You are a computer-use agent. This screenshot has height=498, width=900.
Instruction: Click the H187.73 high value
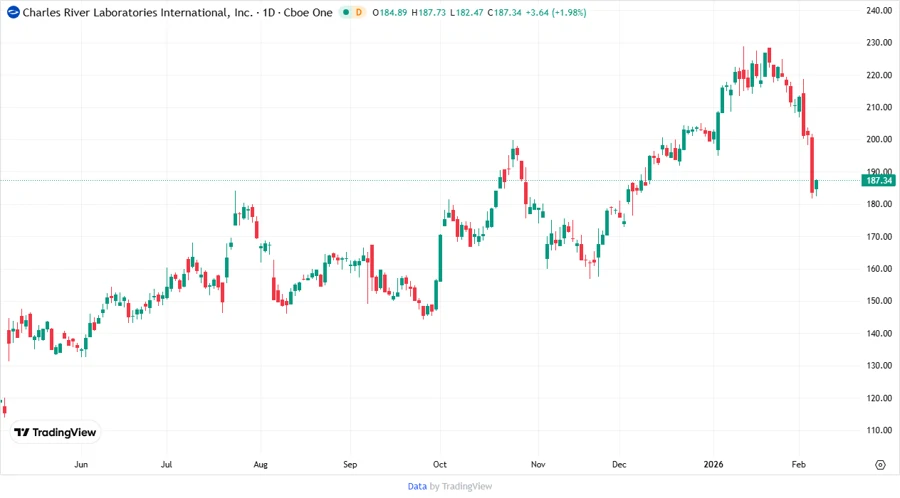(429, 12)
